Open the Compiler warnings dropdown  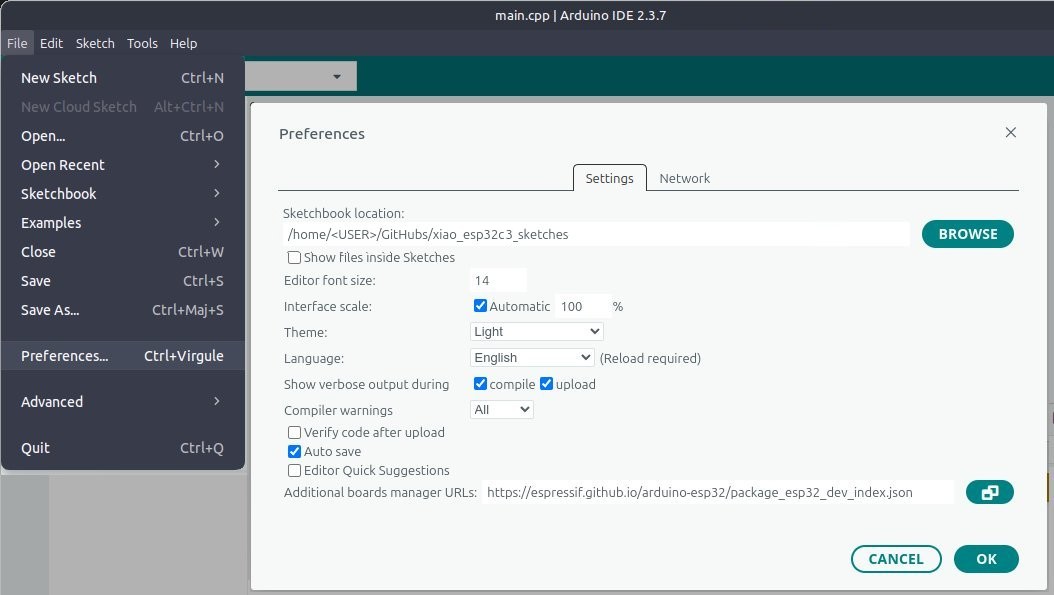(501, 409)
